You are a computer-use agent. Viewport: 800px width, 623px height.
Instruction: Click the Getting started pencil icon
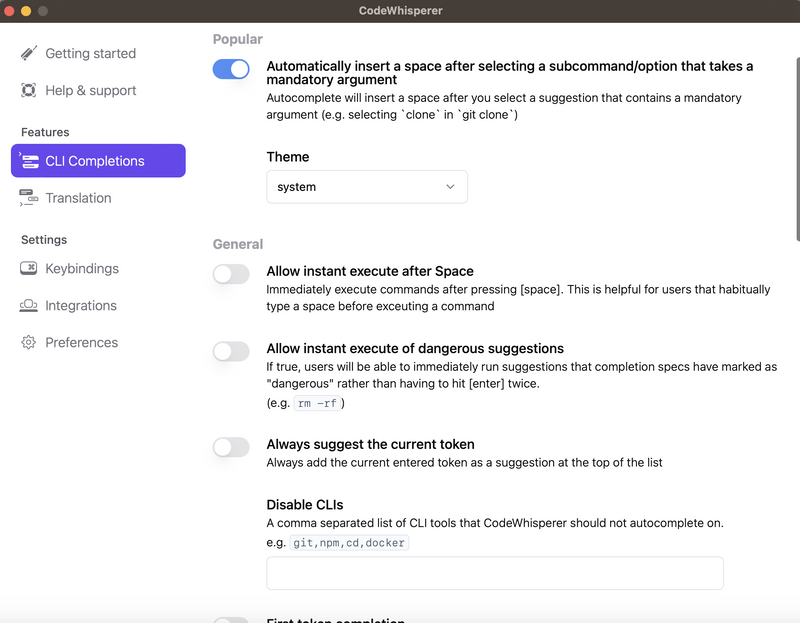tap(29, 53)
